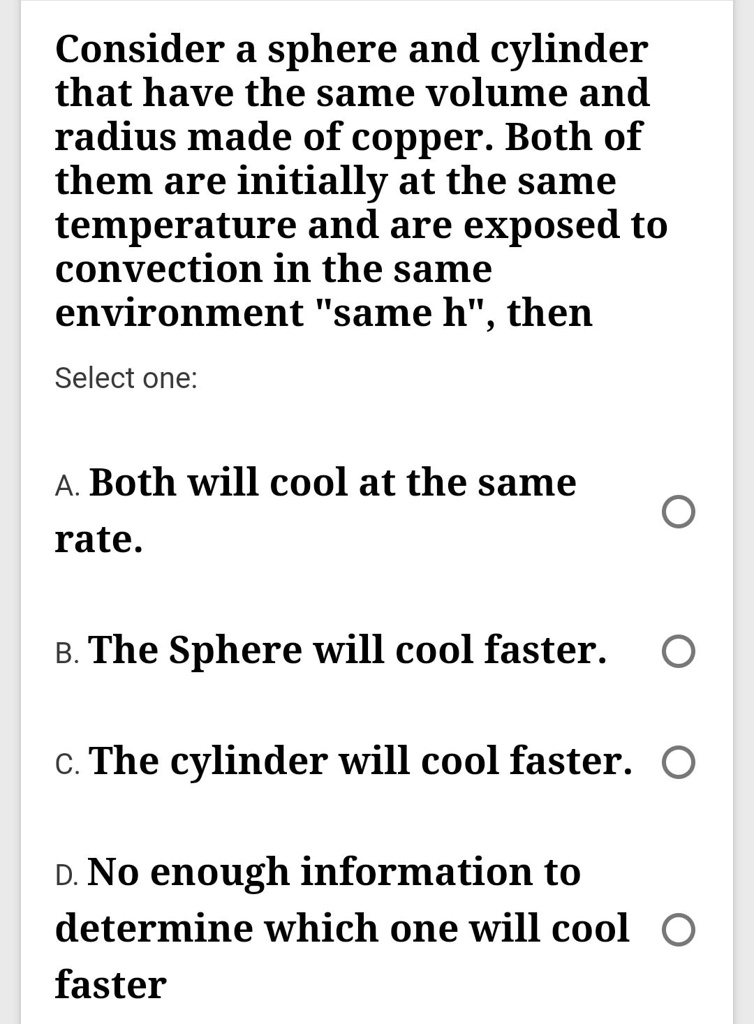This screenshot has height=1024, width=754.
Task: Select radio button for option A
Action: point(679,512)
